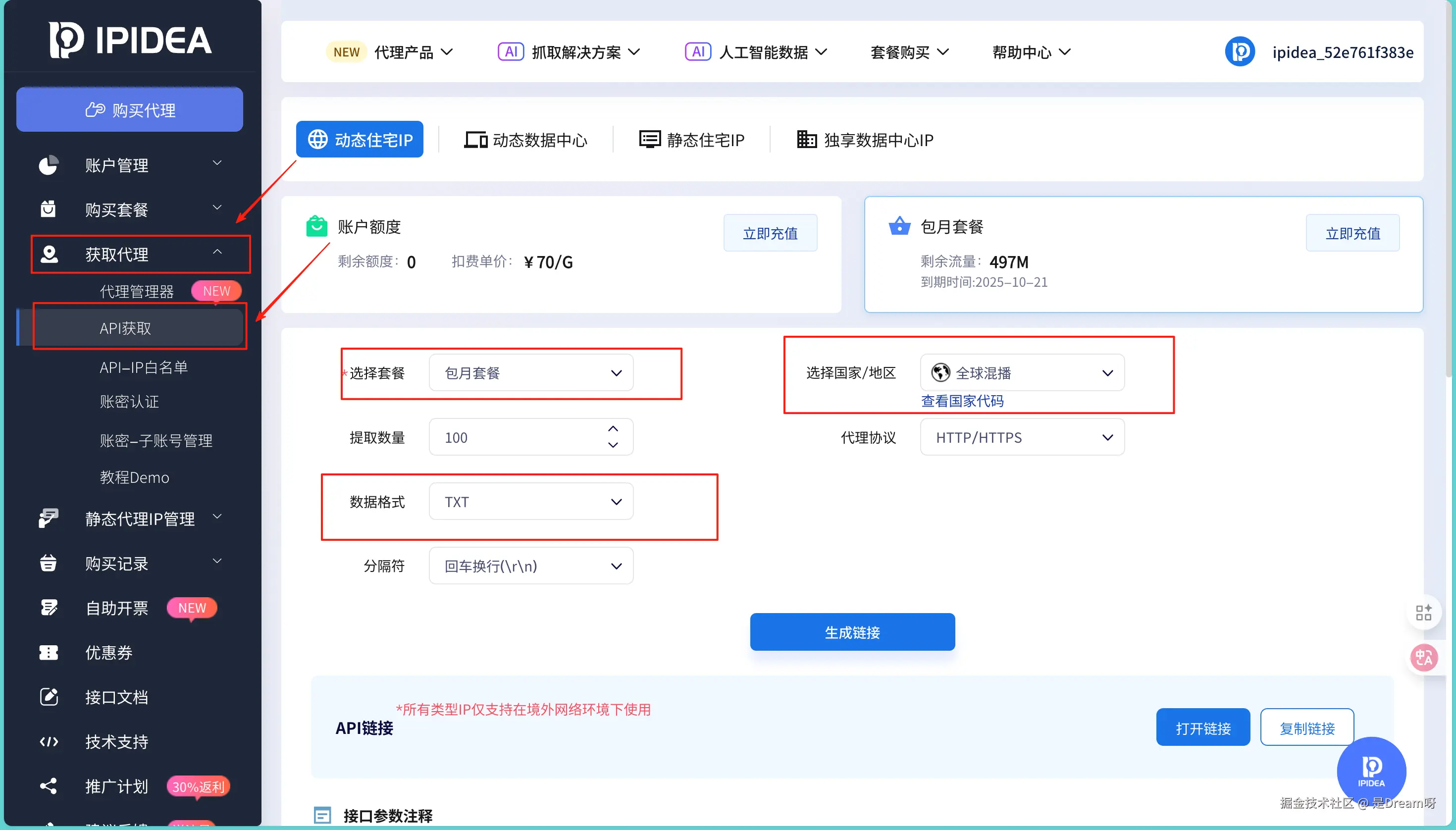Click the user avatar icon beside username
Viewport: 1456px width, 830px height.
click(x=1240, y=52)
